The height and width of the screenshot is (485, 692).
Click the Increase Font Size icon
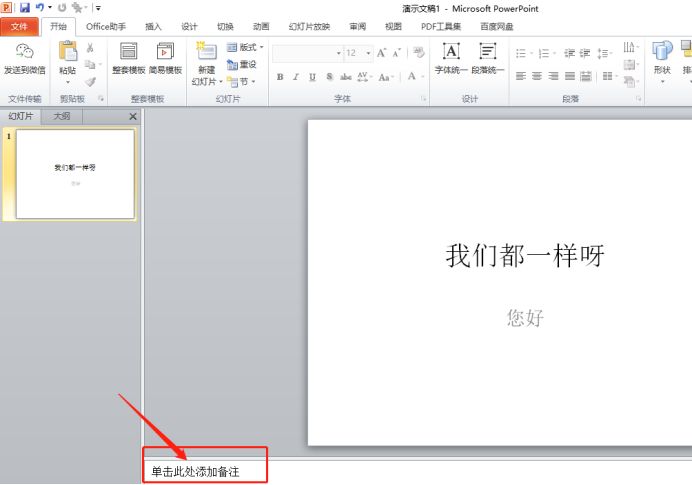pyautogui.click(x=382, y=53)
